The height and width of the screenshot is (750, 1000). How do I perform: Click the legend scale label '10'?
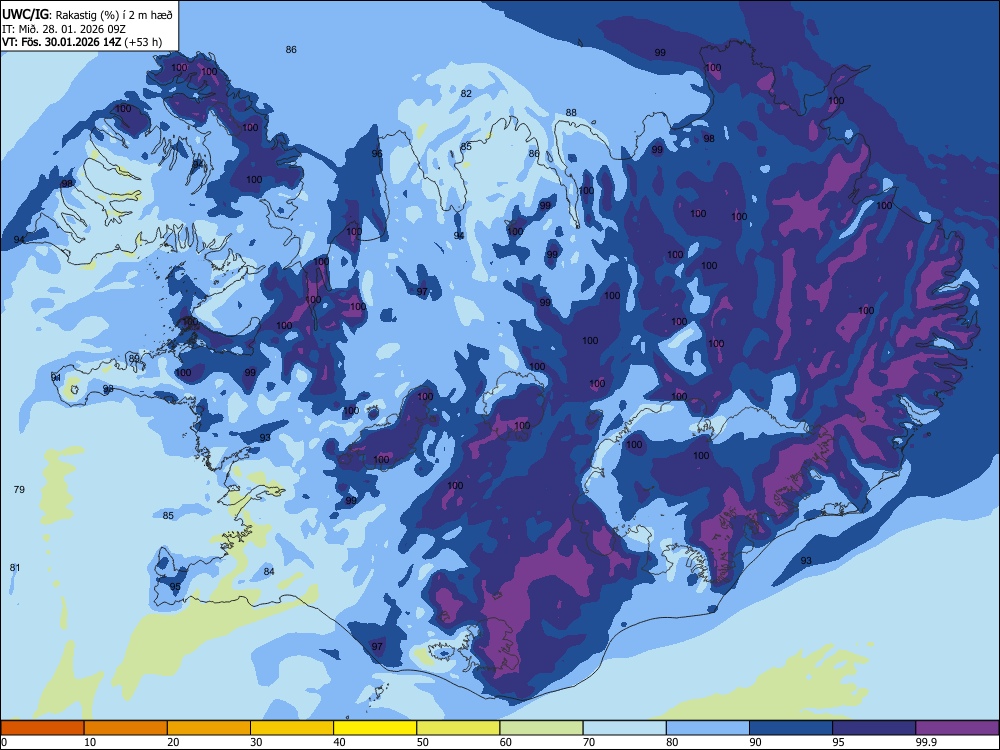90,742
